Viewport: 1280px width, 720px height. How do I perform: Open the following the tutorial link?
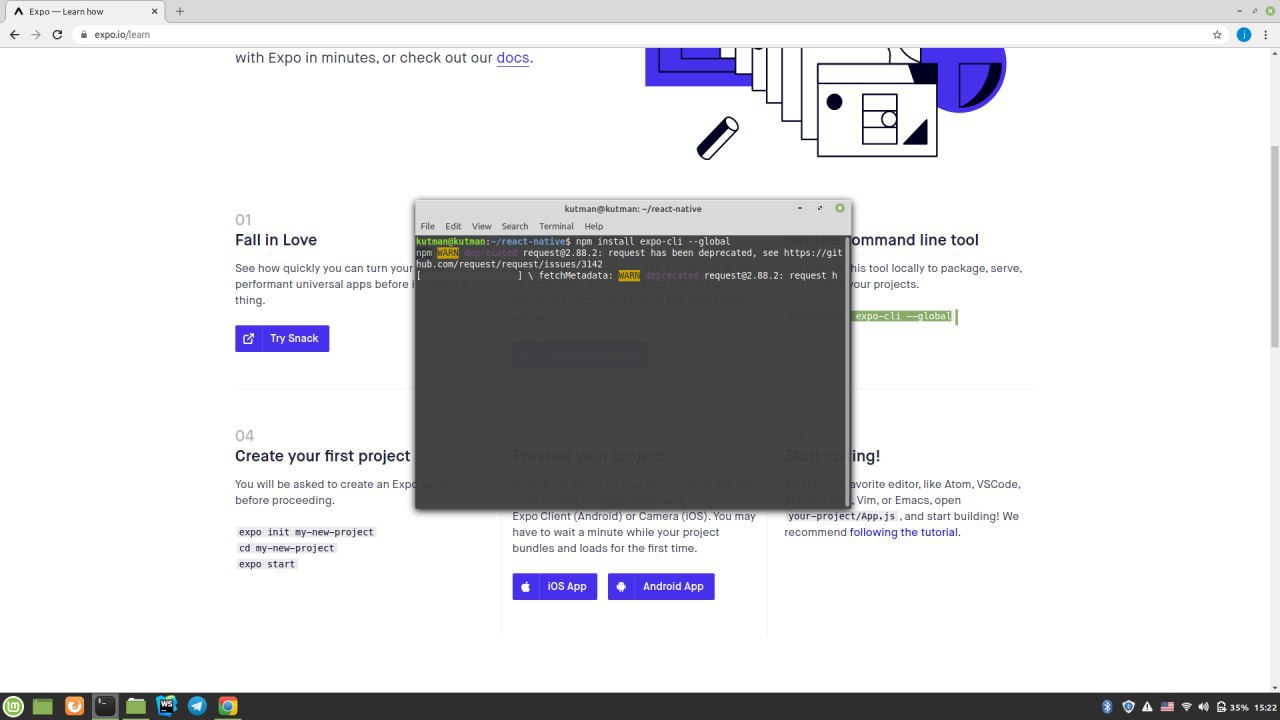pyautogui.click(x=904, y=532)
